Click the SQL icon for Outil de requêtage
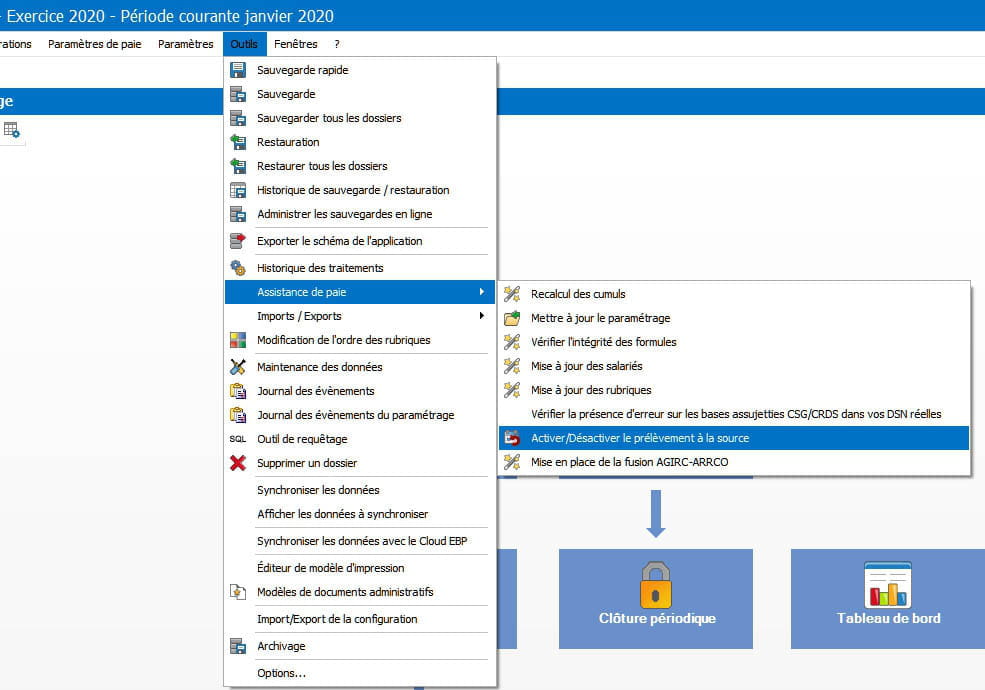This screenshot has height=690, width=985. (238, 439)
